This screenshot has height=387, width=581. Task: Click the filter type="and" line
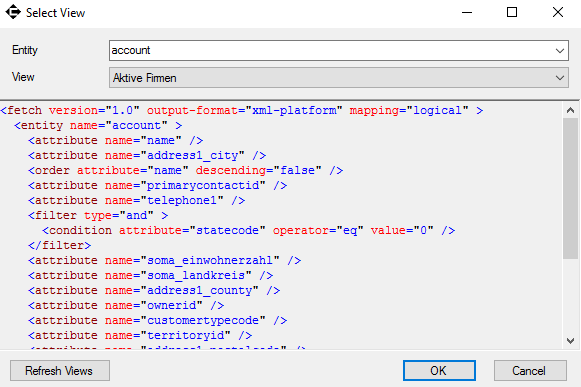[98, 216]
